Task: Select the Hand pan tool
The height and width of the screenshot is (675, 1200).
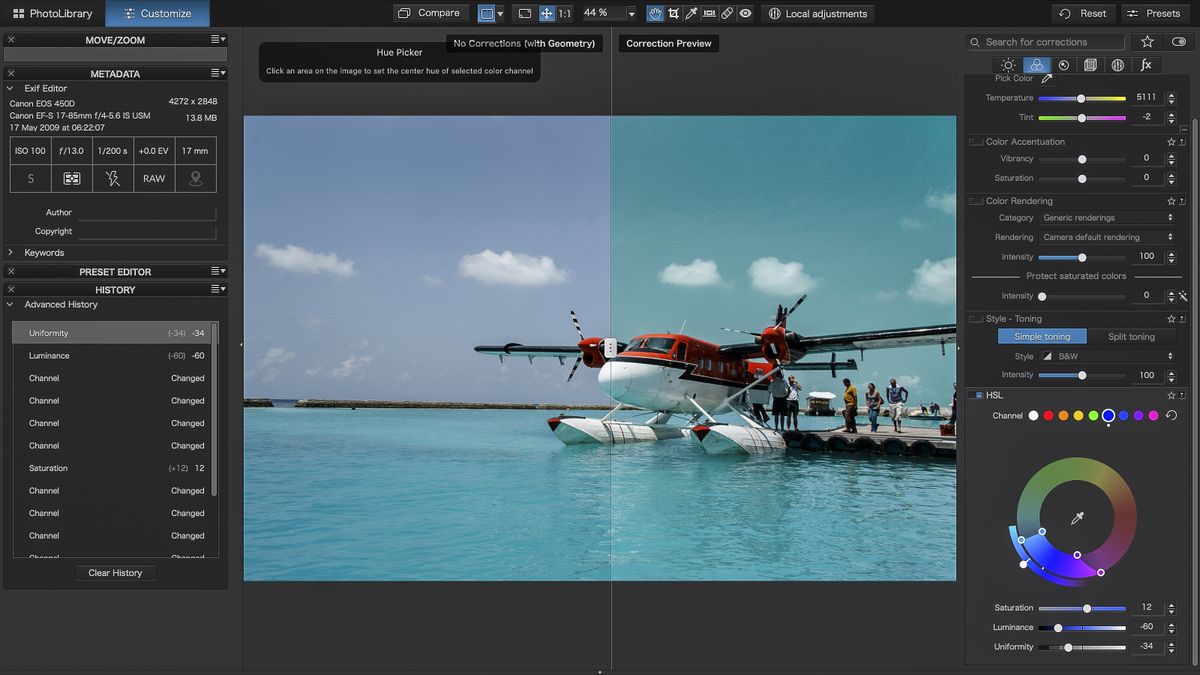Action: (x=655, y=13)
